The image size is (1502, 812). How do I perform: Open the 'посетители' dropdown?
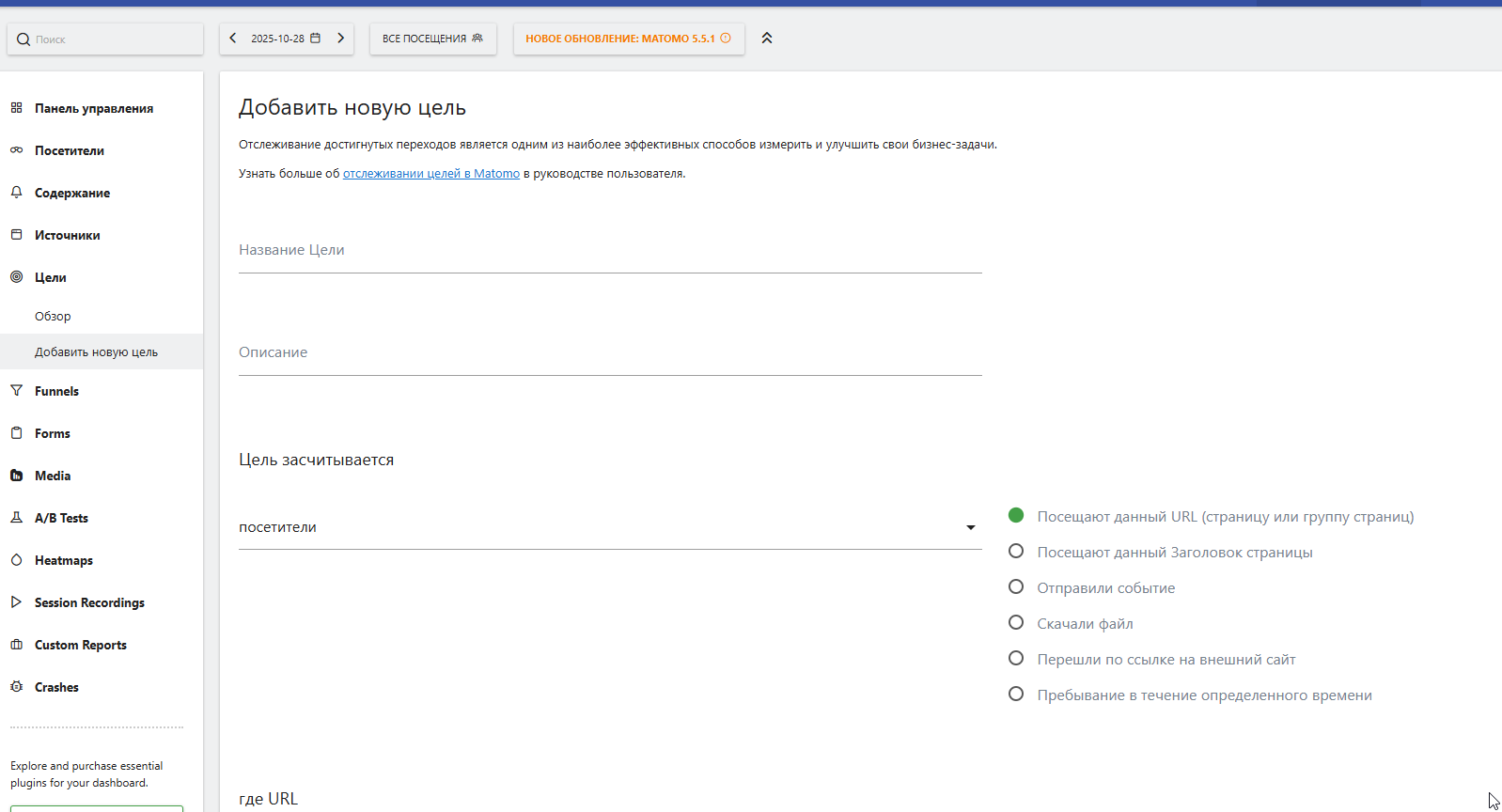[x=609, y=527]
